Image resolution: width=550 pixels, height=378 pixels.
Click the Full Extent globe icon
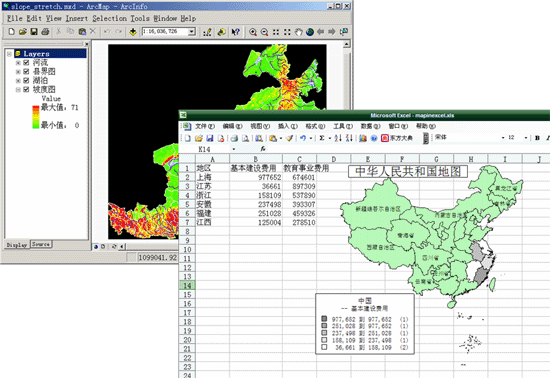309,32
